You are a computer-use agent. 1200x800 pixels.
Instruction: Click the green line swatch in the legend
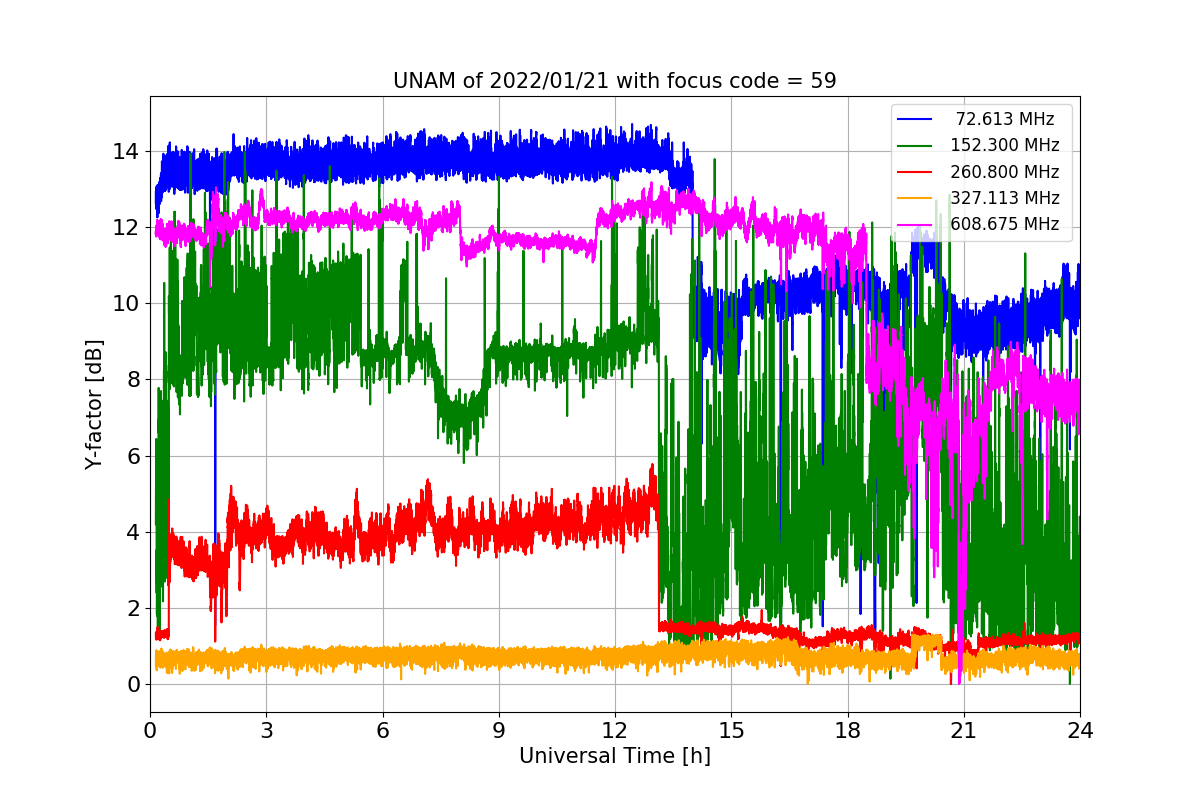(915, 145)
